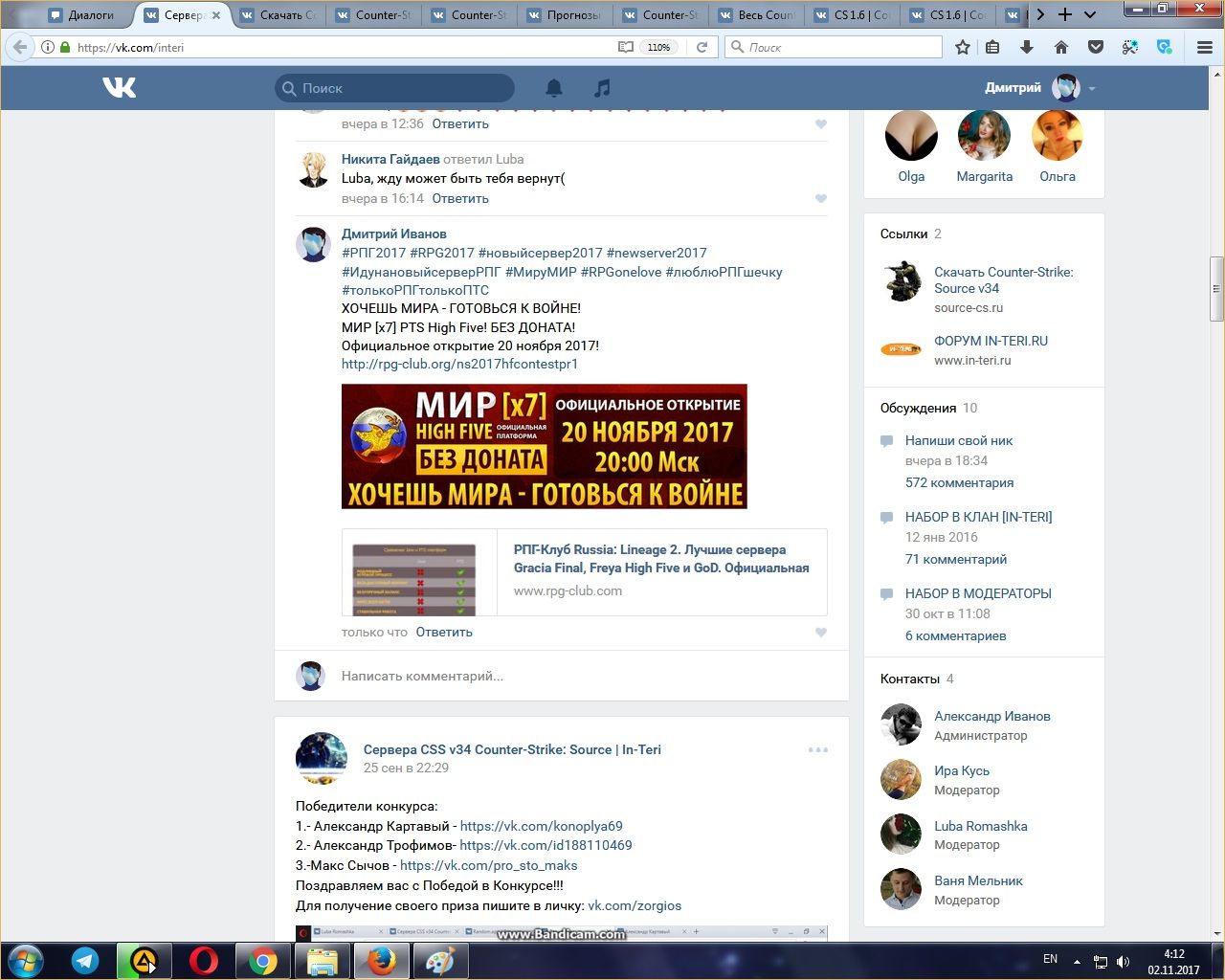Open the vk.com/konoplya69 winner link
This screenshot has height=980, width=1225.
[x=542, y=826]
